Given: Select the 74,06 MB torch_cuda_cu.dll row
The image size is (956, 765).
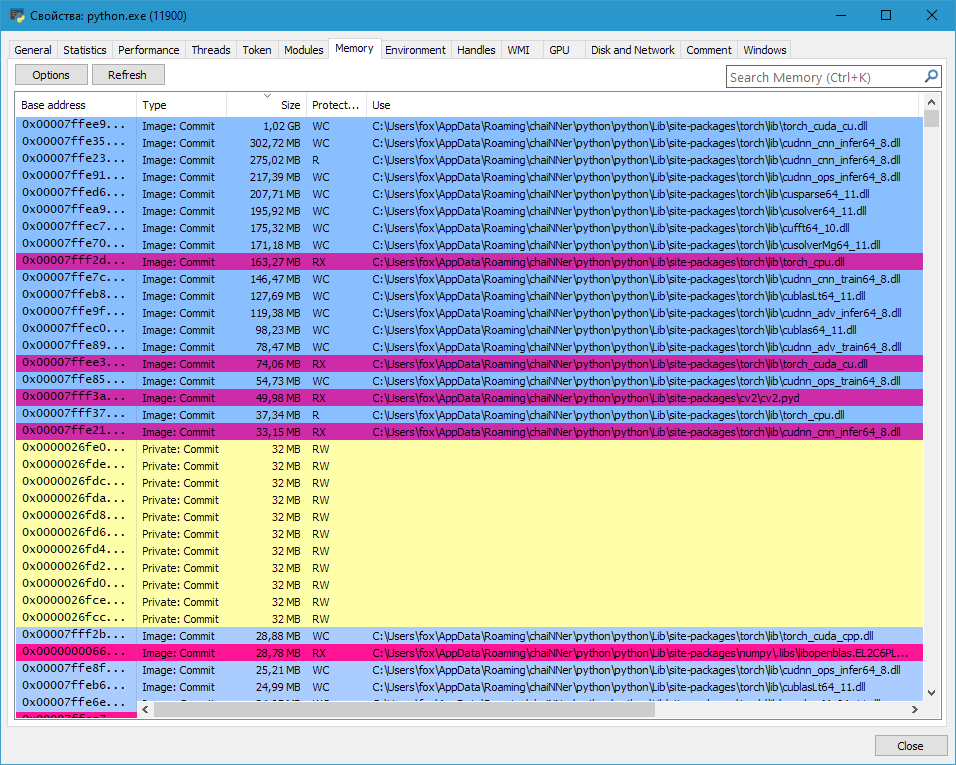Looking at the screenshot, I should click(x=469, y=364).
